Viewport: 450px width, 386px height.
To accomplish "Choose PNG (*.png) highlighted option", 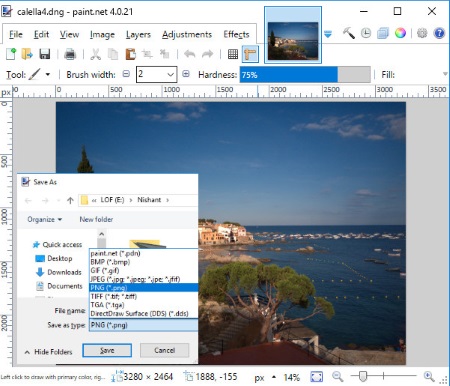I will (144, 288).
